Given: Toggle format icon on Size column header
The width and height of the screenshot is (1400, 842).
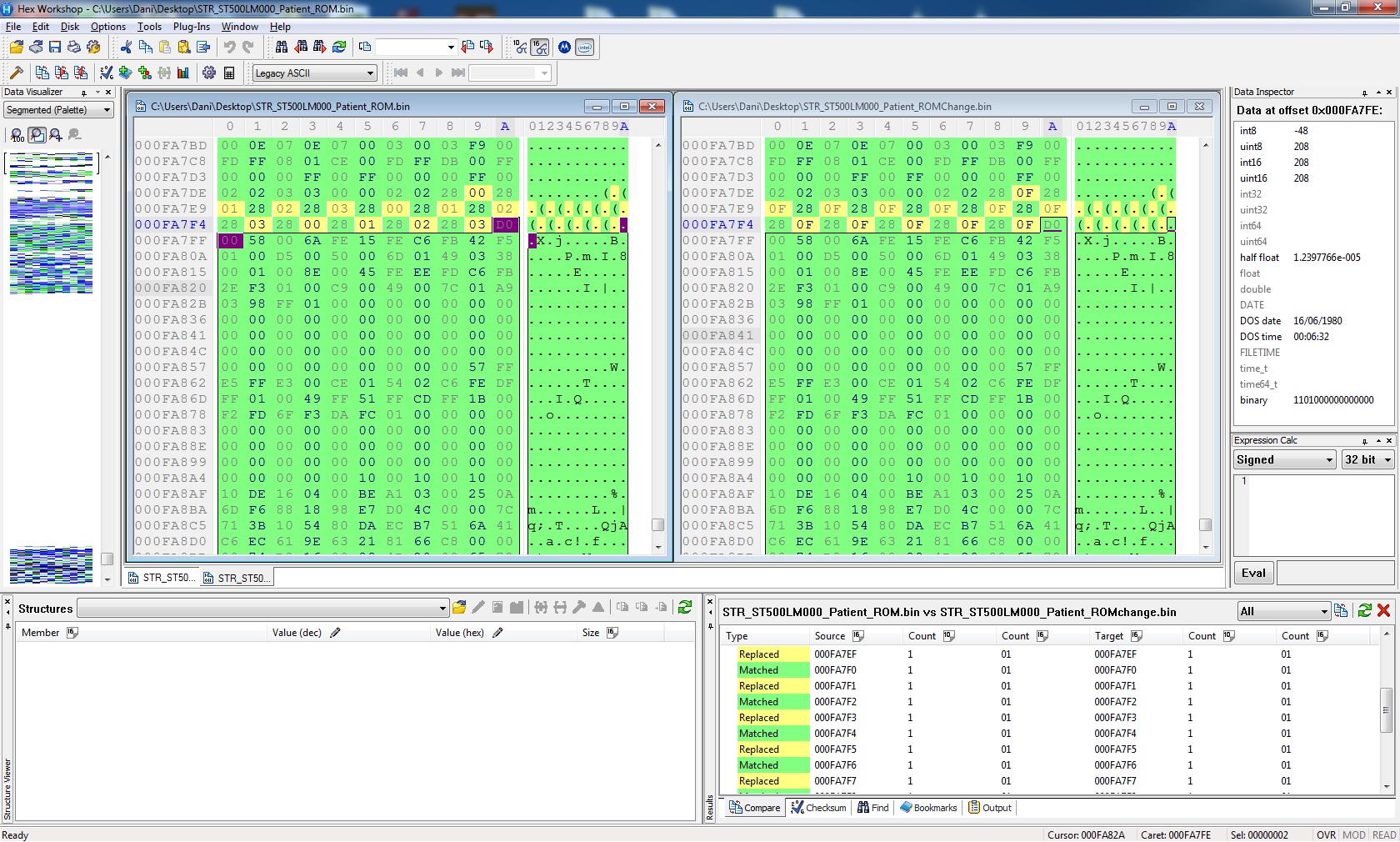Looking at the screenshot, I should click(x=612, y=633).
